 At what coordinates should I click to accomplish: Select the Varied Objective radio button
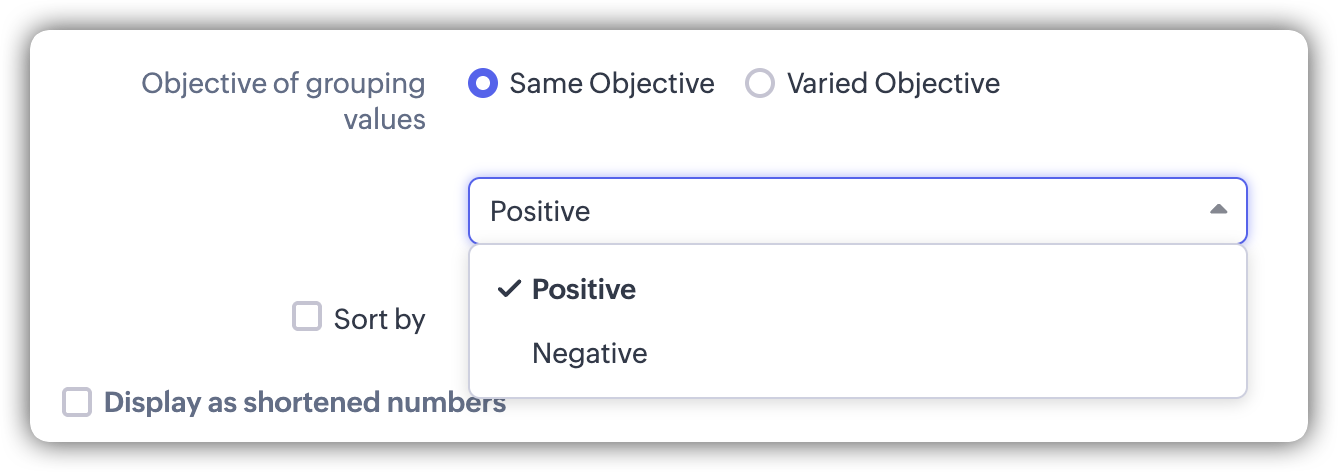[760, 83]
